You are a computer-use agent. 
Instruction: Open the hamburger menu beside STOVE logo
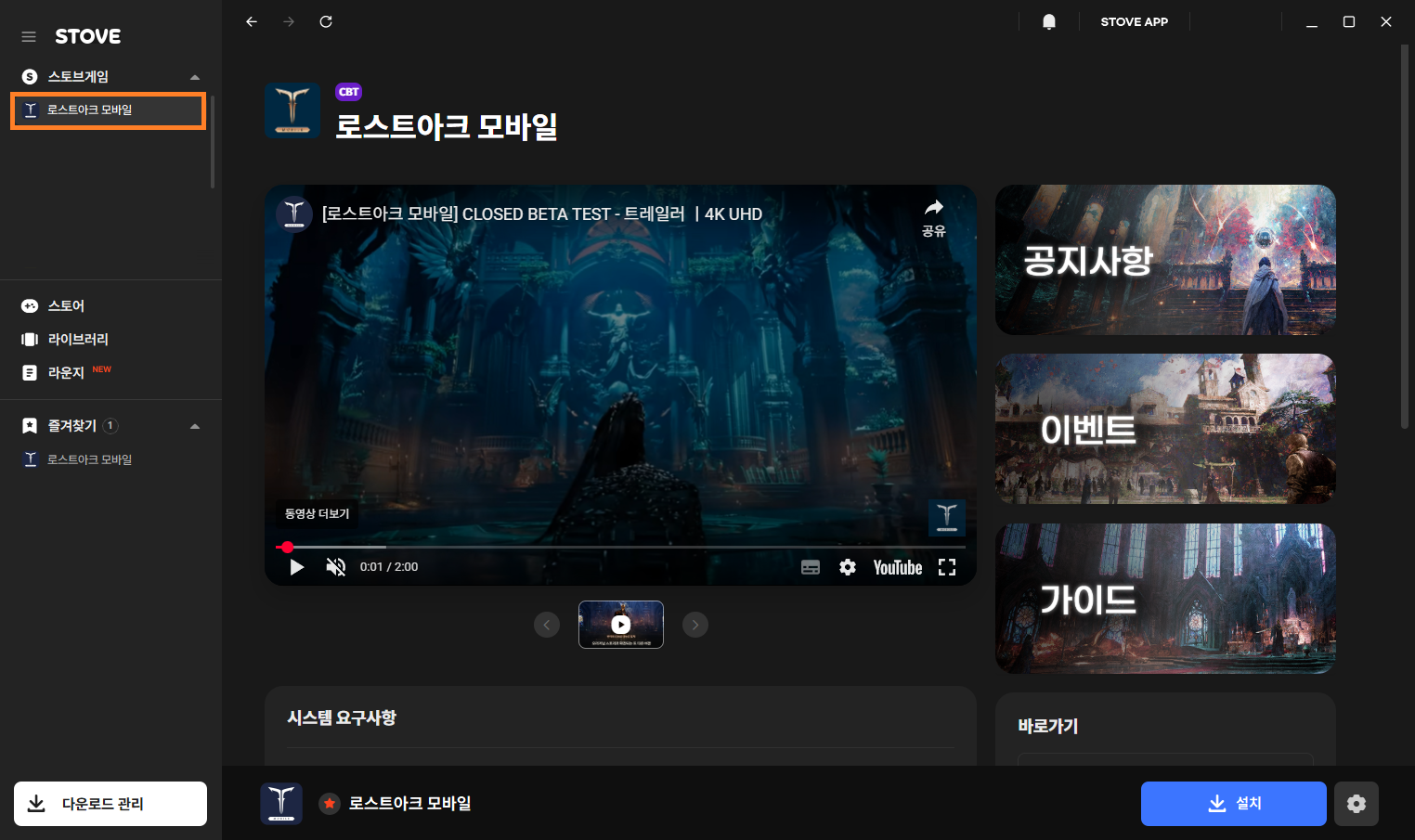(29, 37)
